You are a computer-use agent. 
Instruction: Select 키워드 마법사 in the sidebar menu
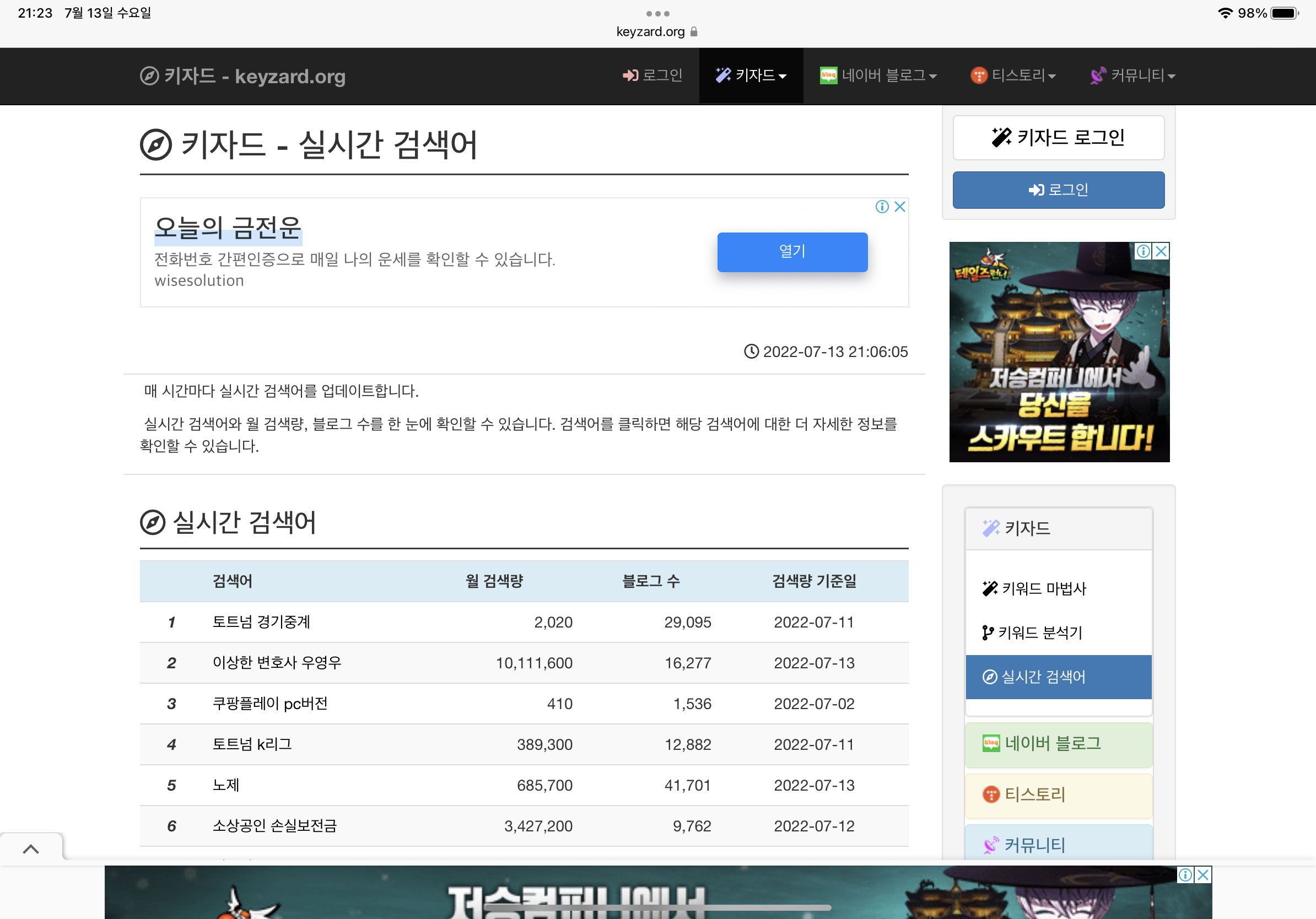[x=1034, y=588]
